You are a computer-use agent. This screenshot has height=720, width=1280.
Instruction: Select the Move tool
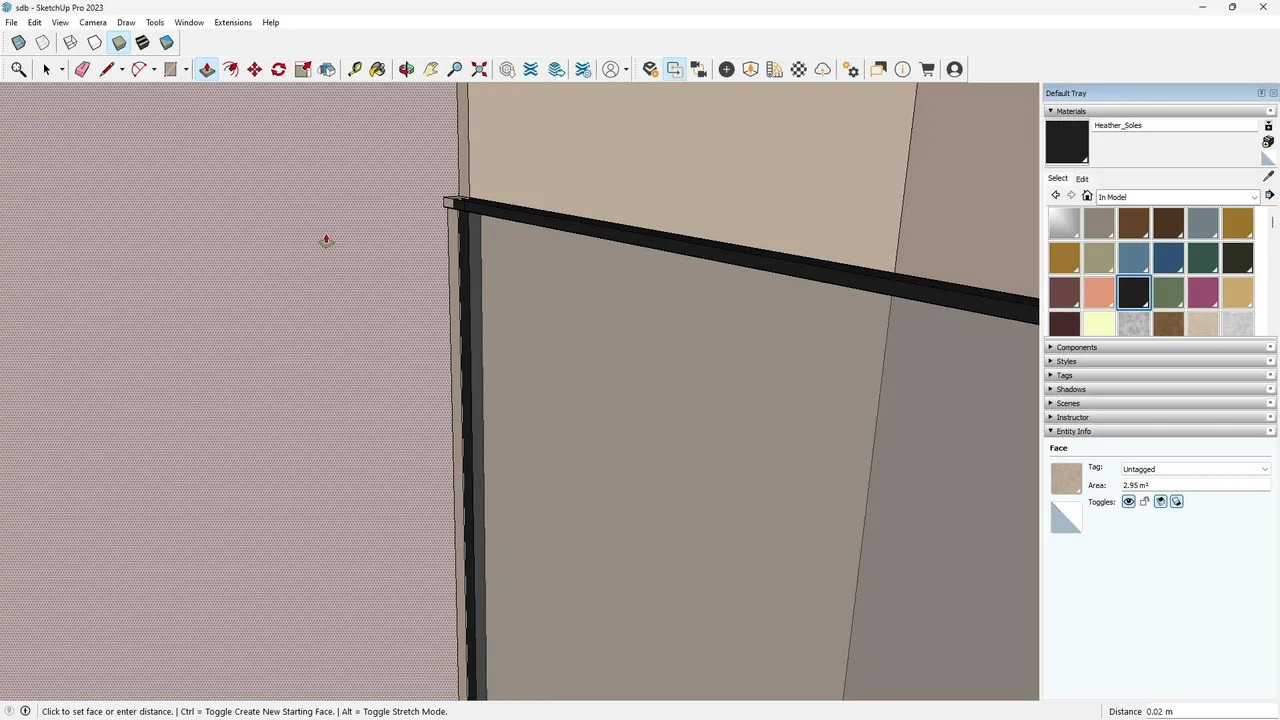[255, 69]
